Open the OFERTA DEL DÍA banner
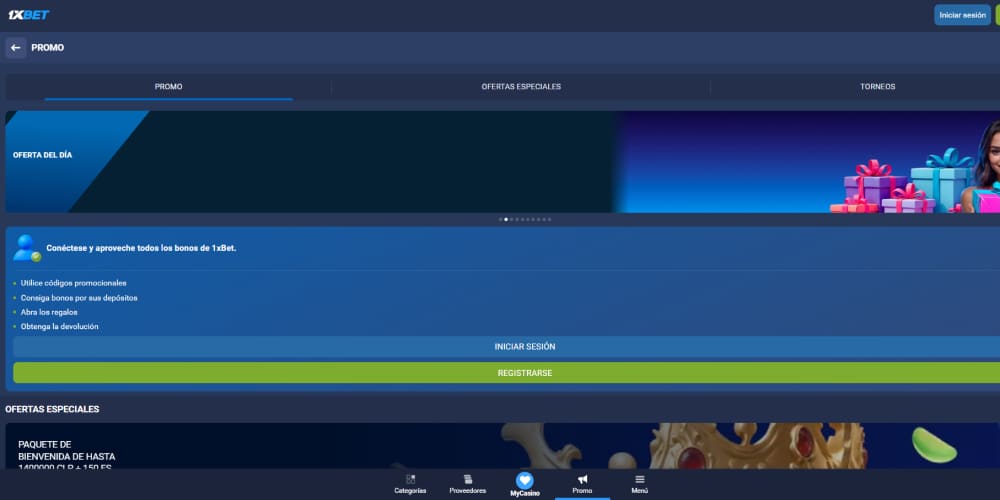The image size is (1000, 500). [503, 162]
